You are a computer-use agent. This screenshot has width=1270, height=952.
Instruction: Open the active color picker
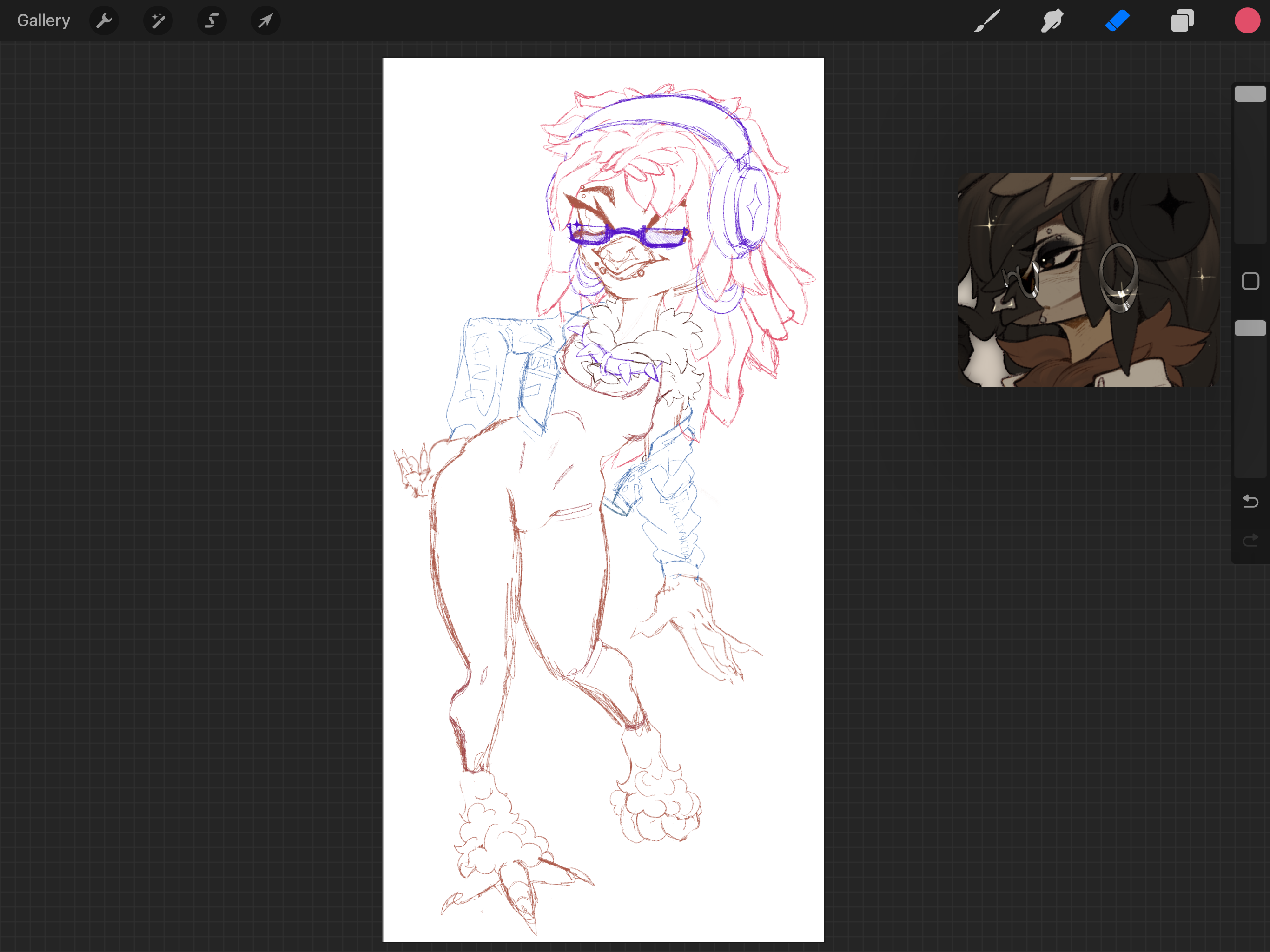[1247, 21]
